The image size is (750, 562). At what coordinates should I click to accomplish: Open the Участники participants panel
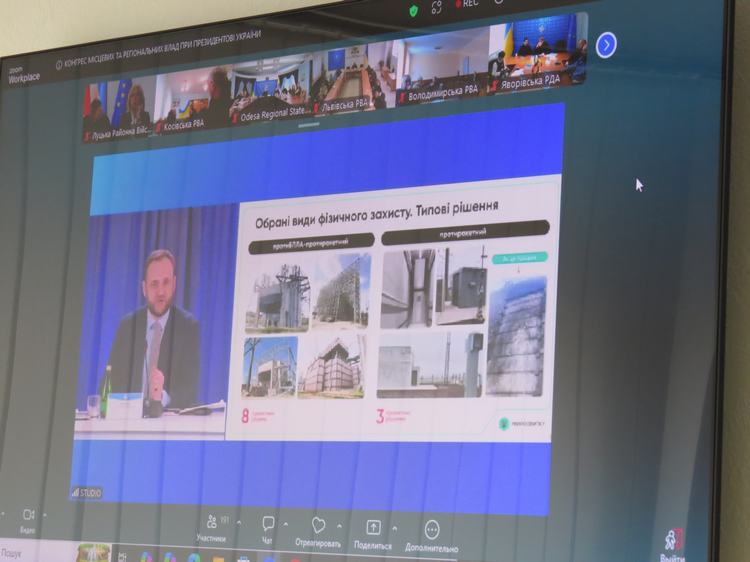click(x=211, y=523)
